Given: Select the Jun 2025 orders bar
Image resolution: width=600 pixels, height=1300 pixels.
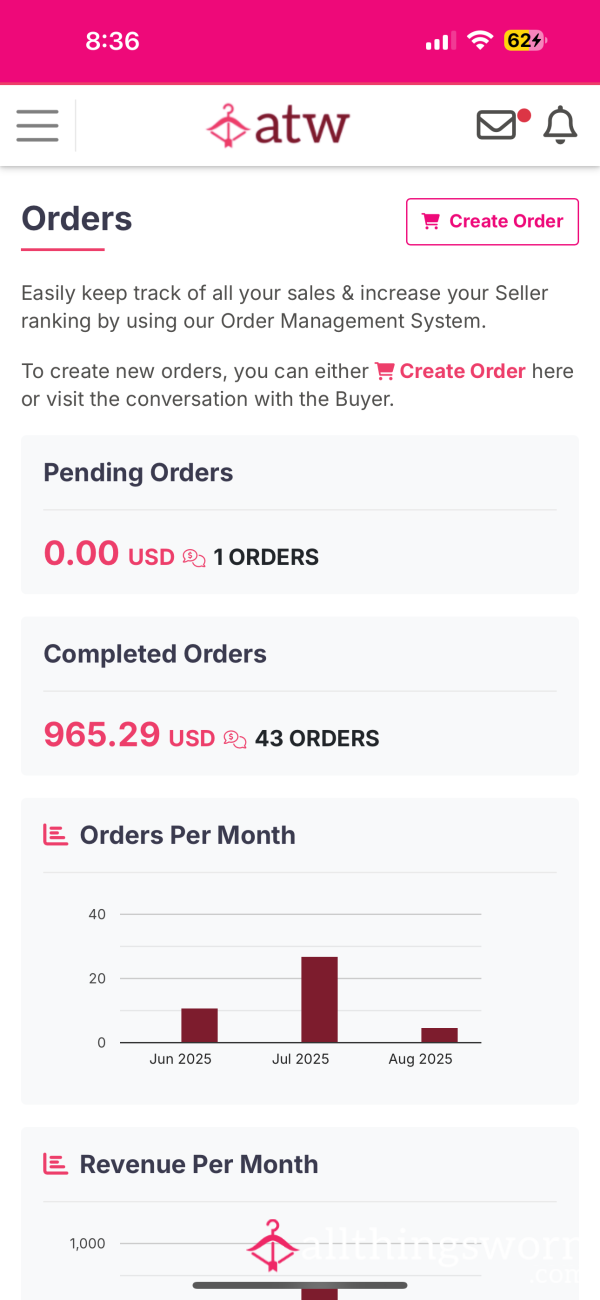Looking at the screenshot, I should tap(199, 1025).
